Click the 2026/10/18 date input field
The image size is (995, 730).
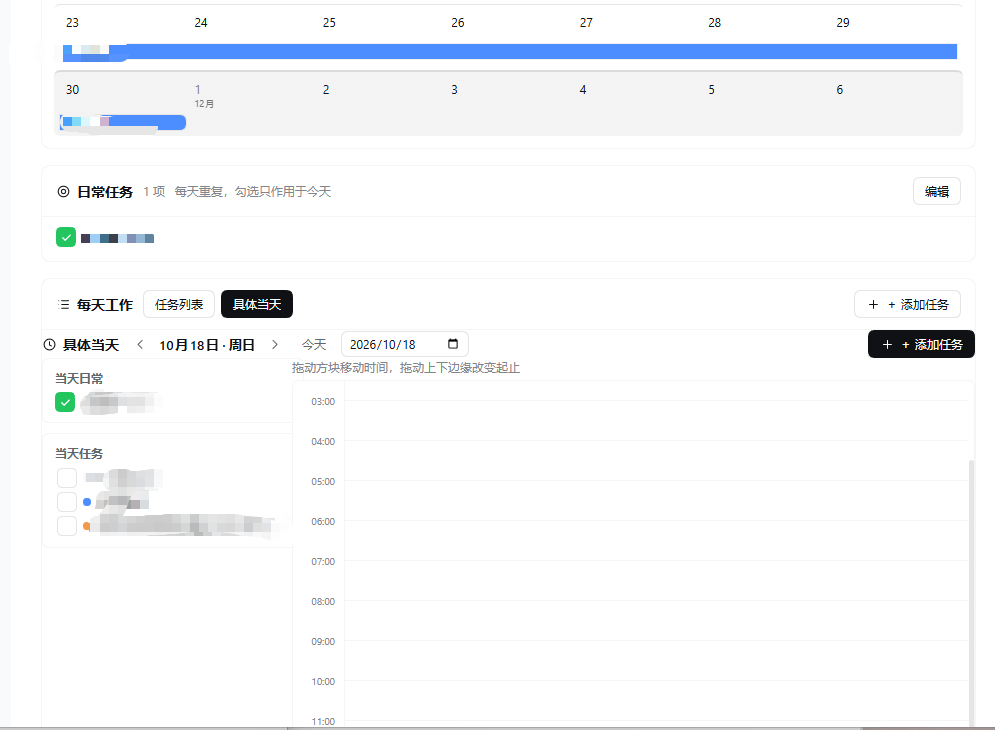coord(405,344)
